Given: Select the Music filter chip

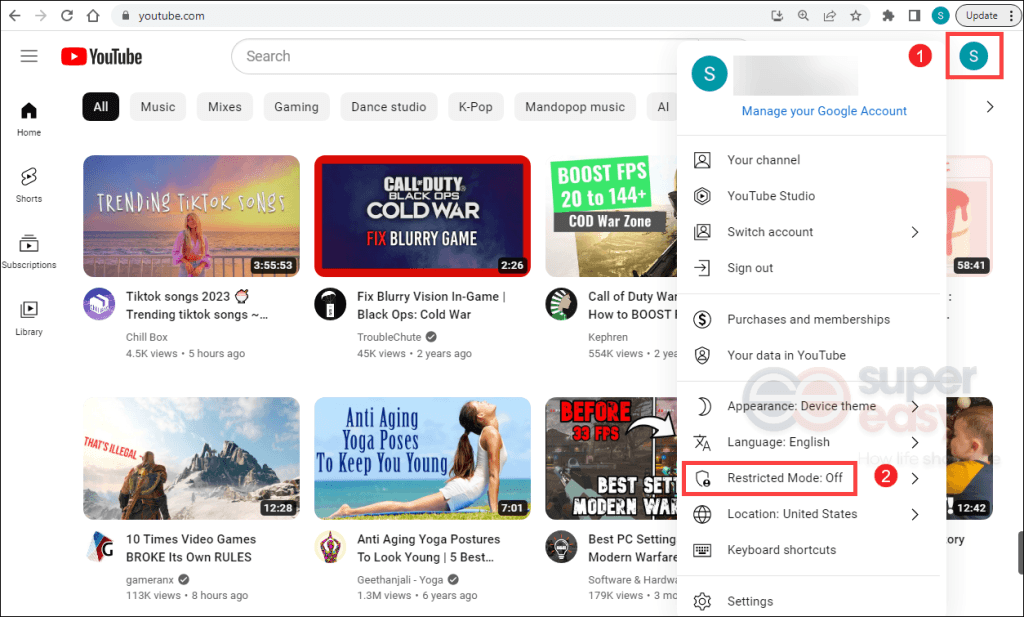Looking at the screenshot, I should point(158,106).
